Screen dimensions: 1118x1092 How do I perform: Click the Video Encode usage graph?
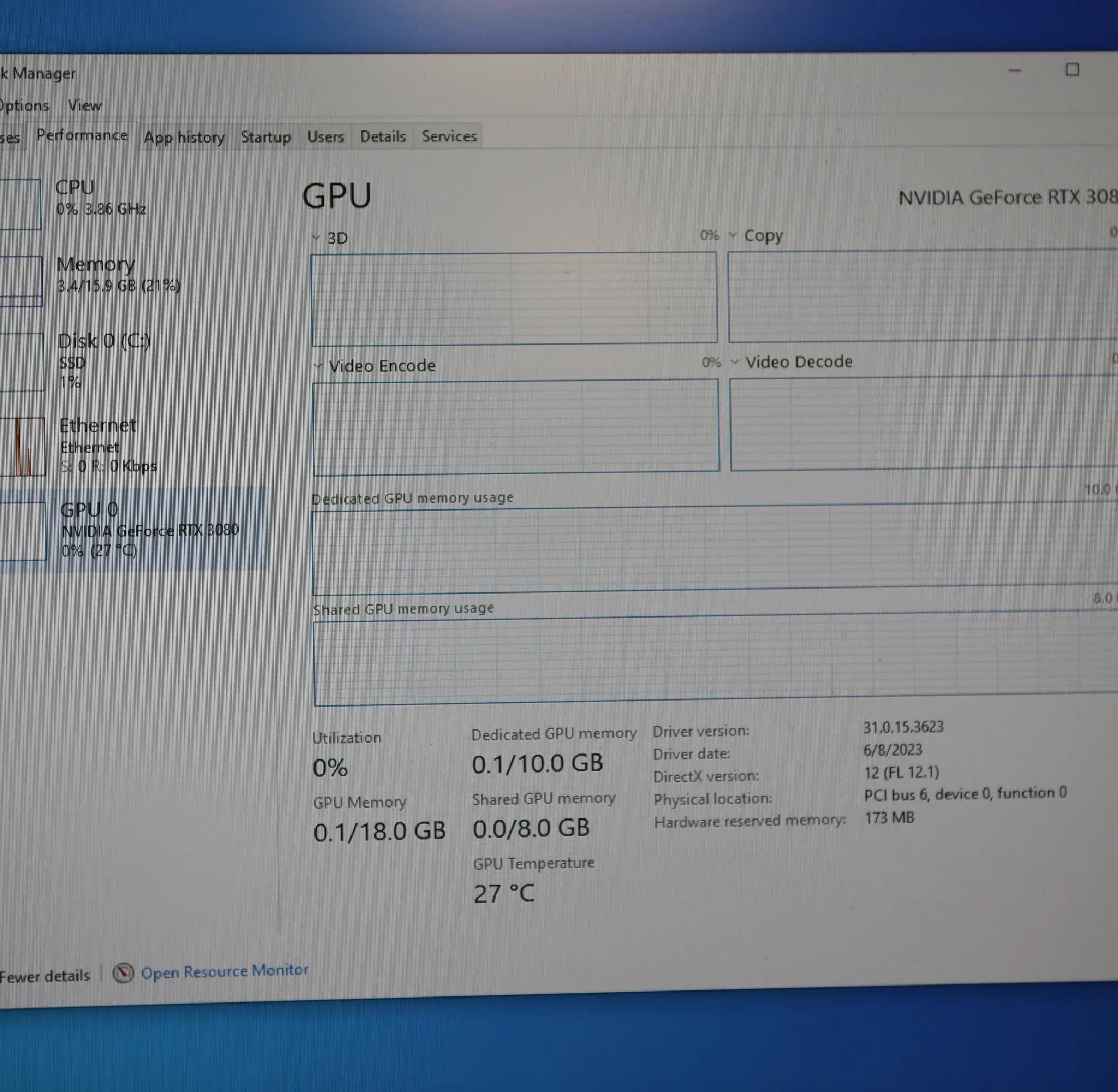pyautogui.click(x=516, y=428)
